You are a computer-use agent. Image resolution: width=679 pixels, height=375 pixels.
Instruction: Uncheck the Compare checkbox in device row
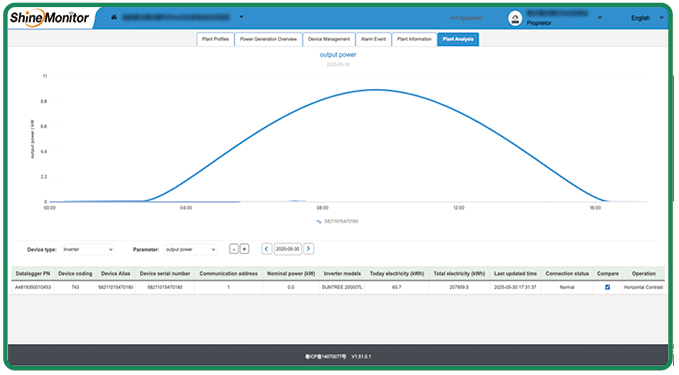(x=607, y=287)
